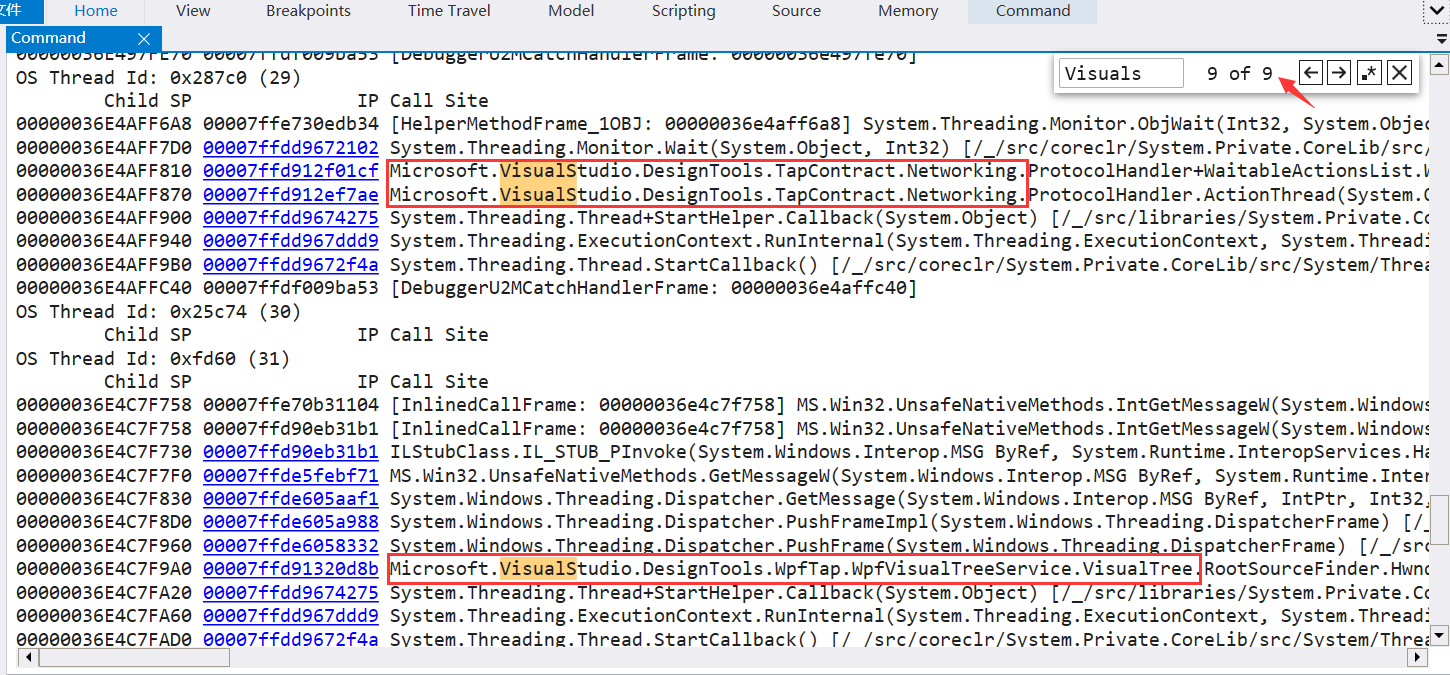This screenshot has height=675, width=1450.
Task: Open the Model ribbon tab
Action: (x=571, y=11)
